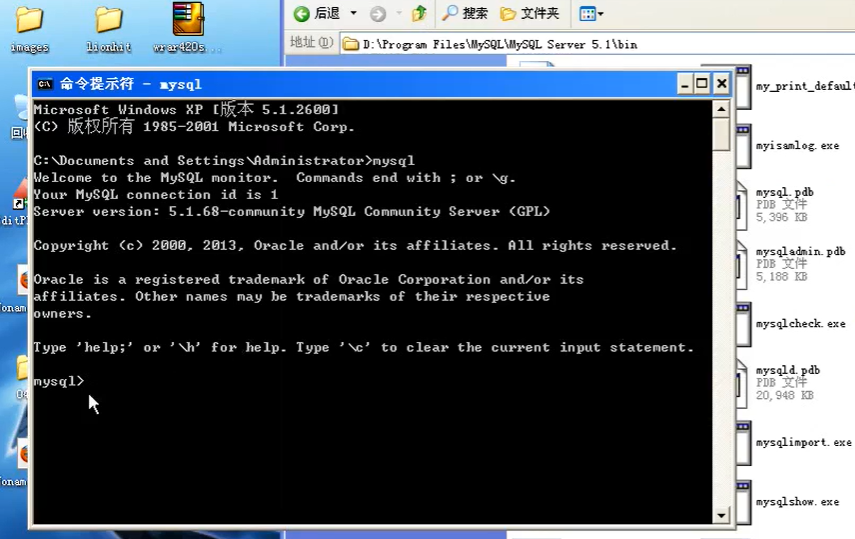Open the Search (搜索) toolbar button

coord(465,13)
